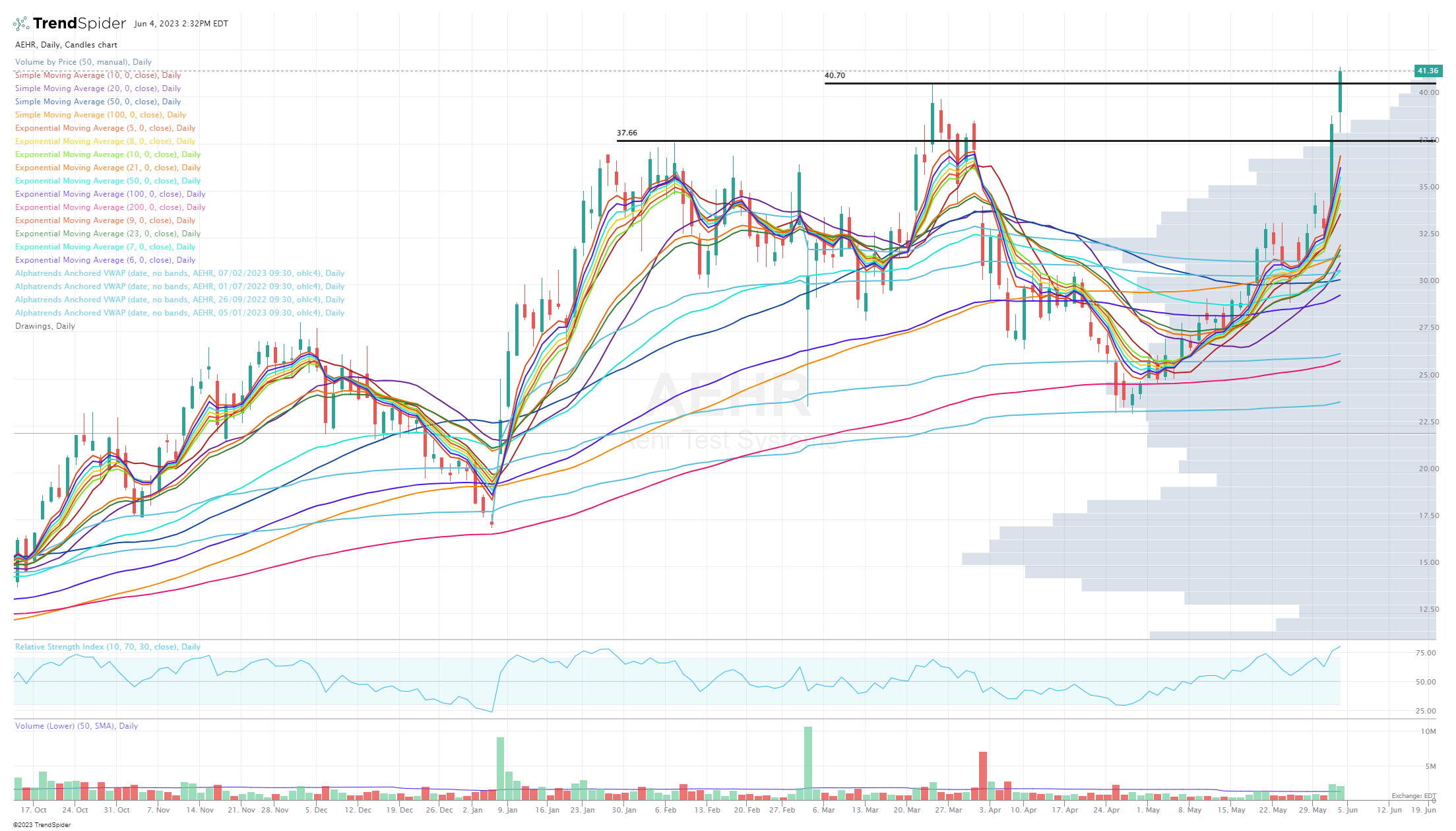Select the Exponential Moving Average (200) label
The width and height of the screenshot is (1456, 831).
point(111,207)
